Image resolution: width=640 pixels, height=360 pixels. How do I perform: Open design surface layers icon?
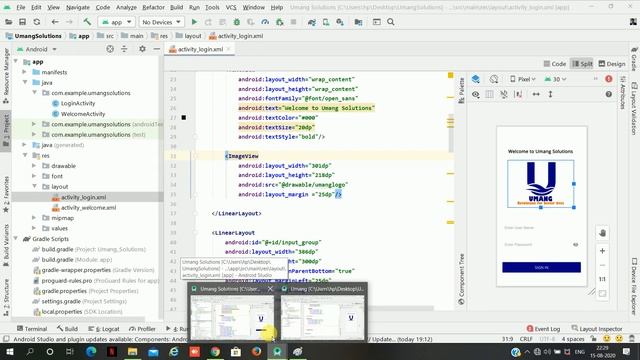(476, 79)
